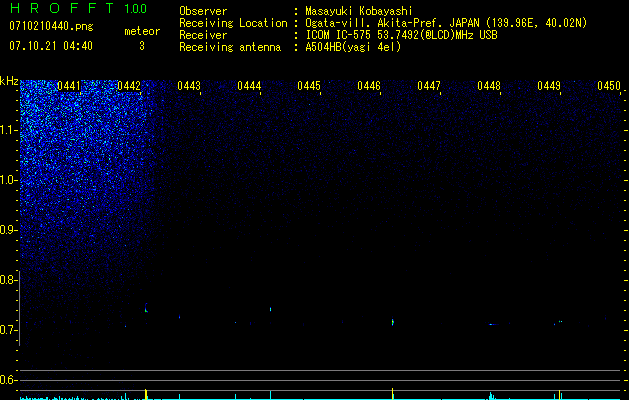Screen dimensions: 629x400
Task: Click the 0.6 kHz axis label
Action: (8, 380)
